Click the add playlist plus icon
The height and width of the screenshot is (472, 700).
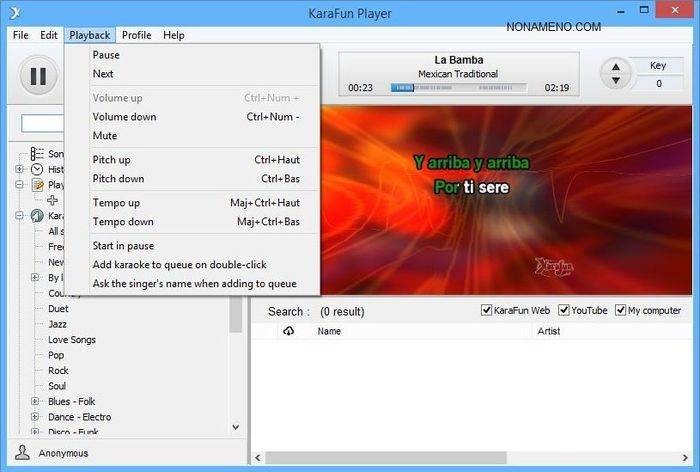tap(53, 200)
